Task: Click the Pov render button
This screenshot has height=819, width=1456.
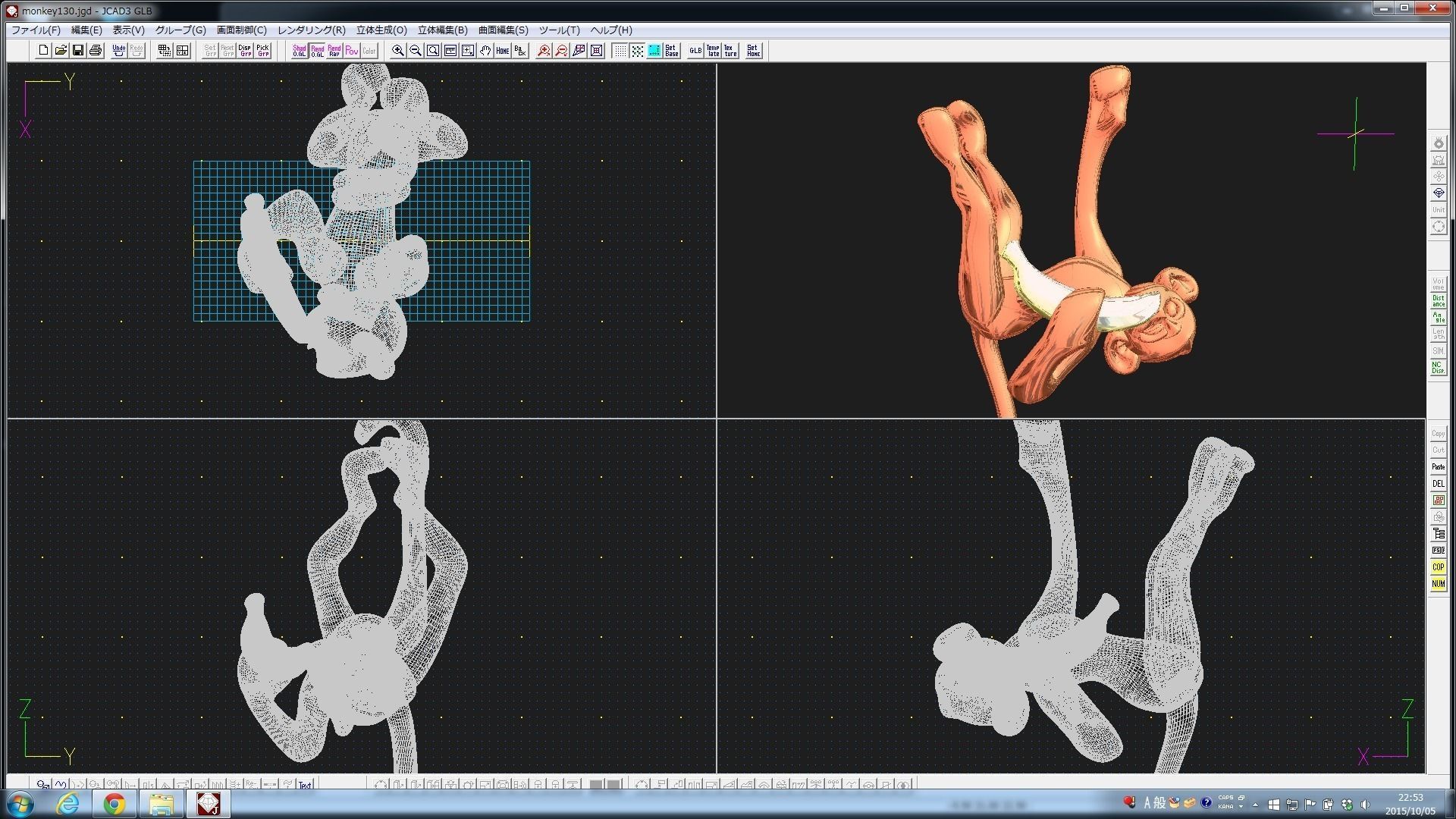Action: [x=352, y=51]
